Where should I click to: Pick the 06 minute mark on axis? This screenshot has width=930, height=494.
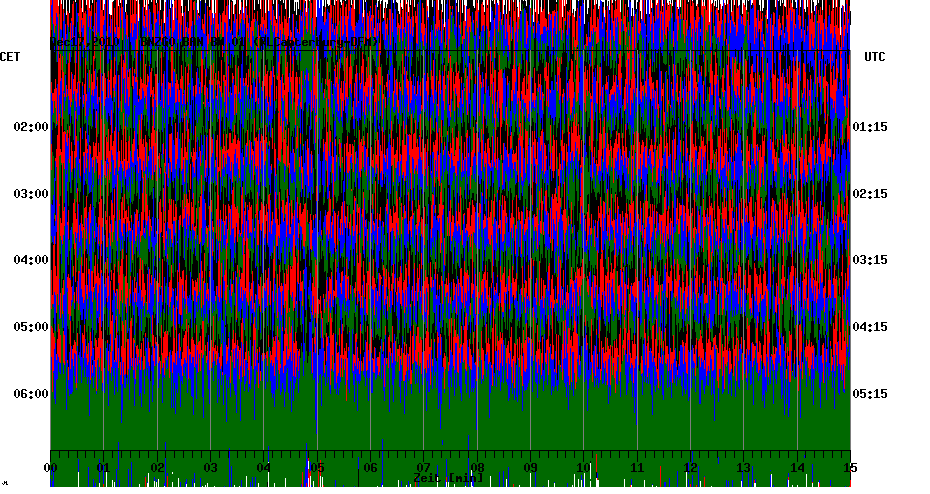coord(371,467)
